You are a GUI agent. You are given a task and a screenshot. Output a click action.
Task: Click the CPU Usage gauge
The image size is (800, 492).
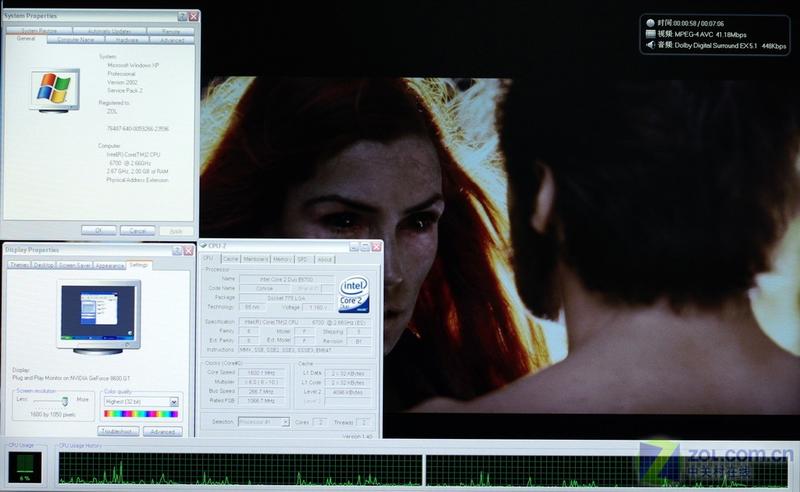24,468
